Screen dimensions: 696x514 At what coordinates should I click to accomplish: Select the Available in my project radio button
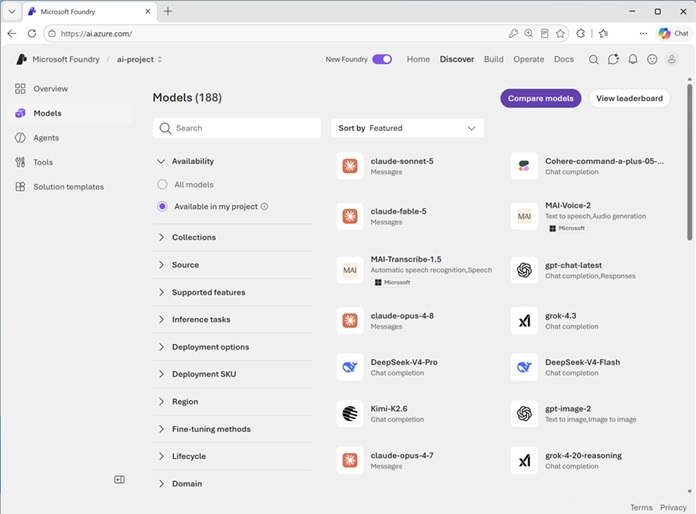coord(162,206)
